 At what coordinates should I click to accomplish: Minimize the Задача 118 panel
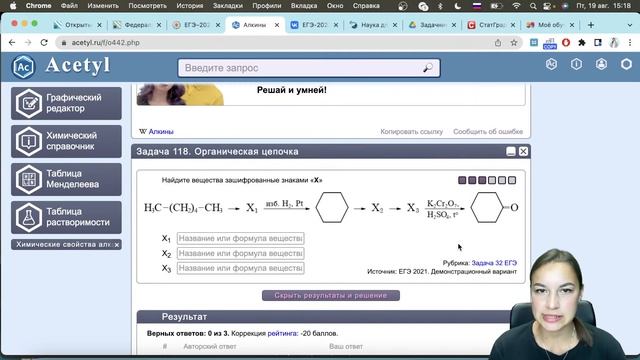pyautogui.click(x=511, y=151)
